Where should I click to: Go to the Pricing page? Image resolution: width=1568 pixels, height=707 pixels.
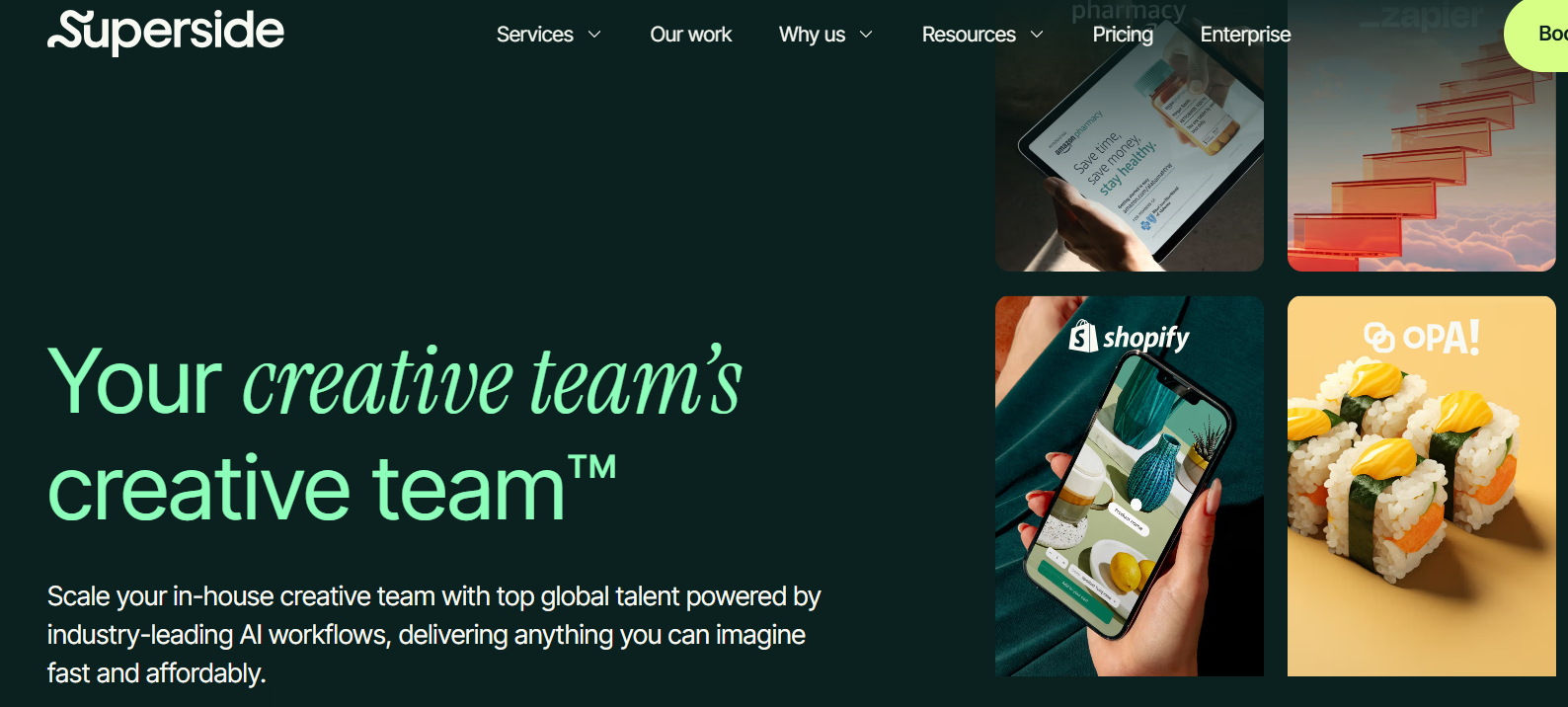pos(1123,35)
